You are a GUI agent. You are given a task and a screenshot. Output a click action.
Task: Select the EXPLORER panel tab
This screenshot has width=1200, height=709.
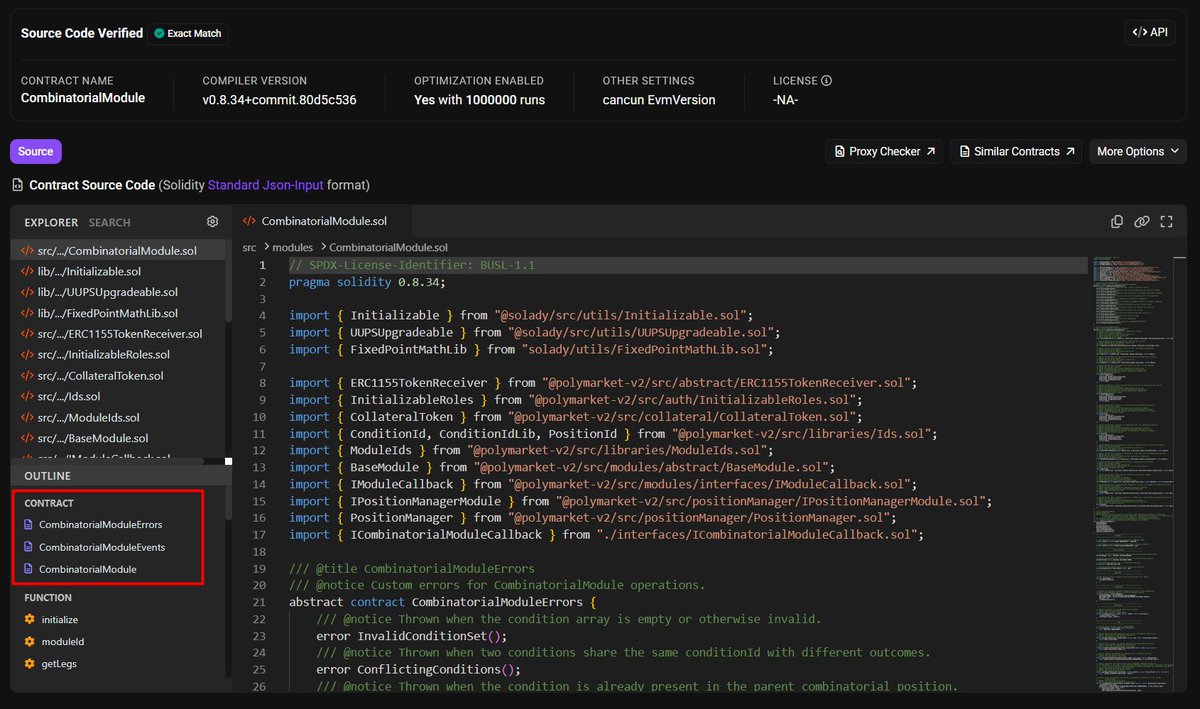pos(51,222)
